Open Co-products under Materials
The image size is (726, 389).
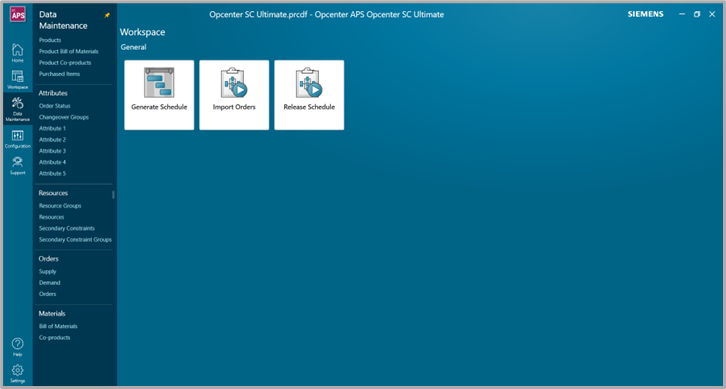[55, 338]
